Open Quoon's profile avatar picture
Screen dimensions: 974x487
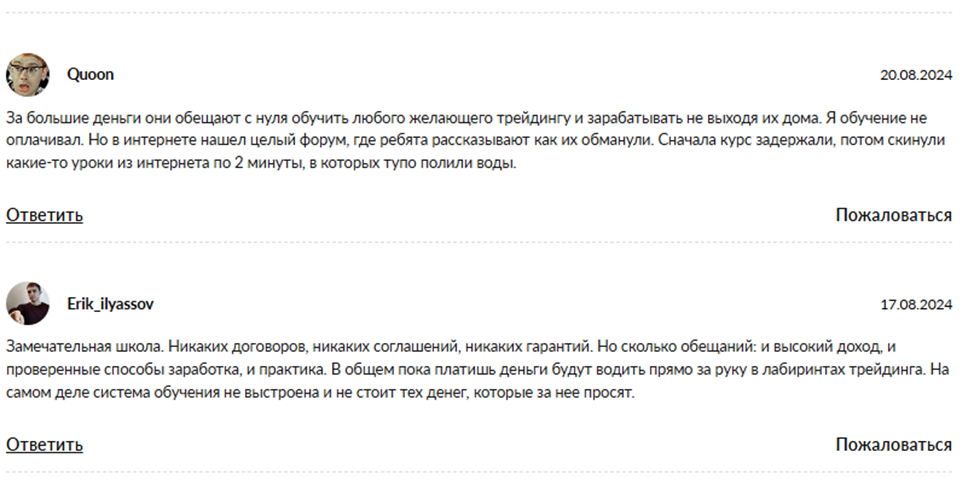coord(28,75)
